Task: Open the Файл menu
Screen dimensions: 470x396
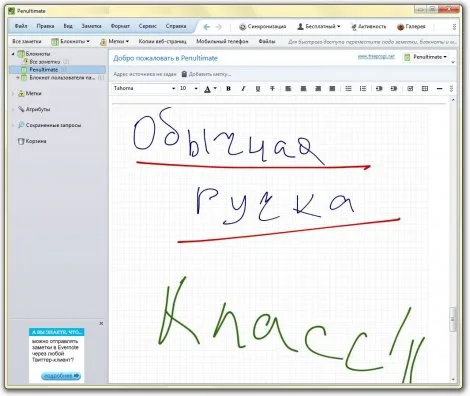Action: (21, 26)
